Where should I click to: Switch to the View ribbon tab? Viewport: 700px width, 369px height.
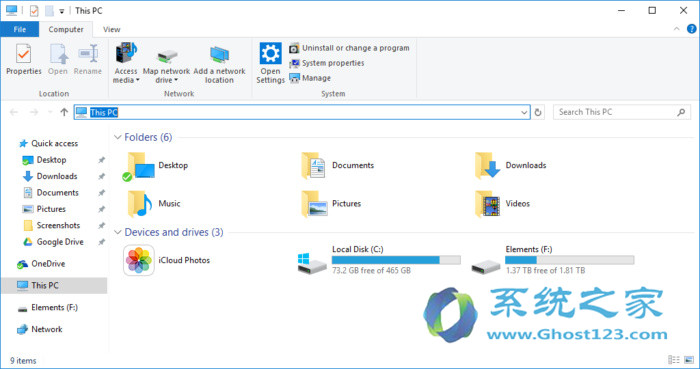(112, 29)
